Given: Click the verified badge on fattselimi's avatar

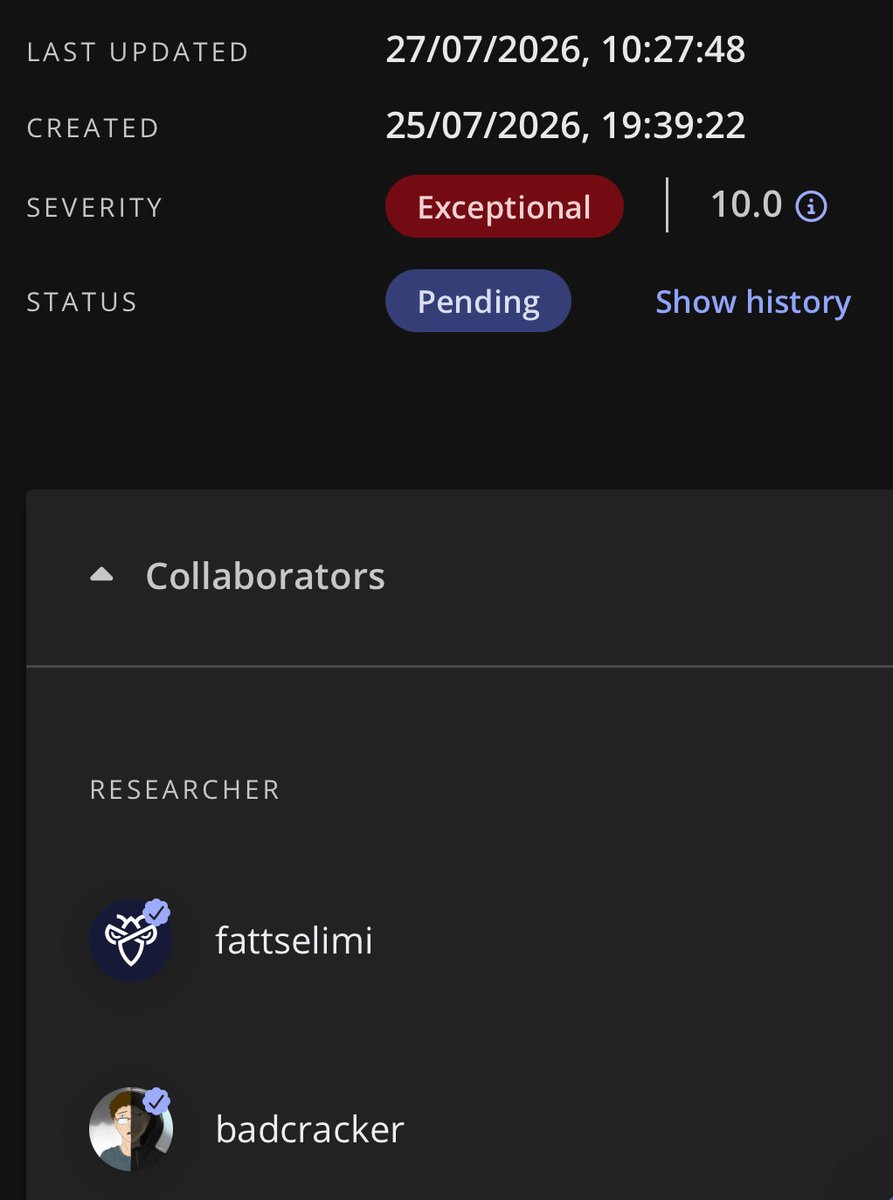Looking at the screenshot, I should tap(157, 913).
